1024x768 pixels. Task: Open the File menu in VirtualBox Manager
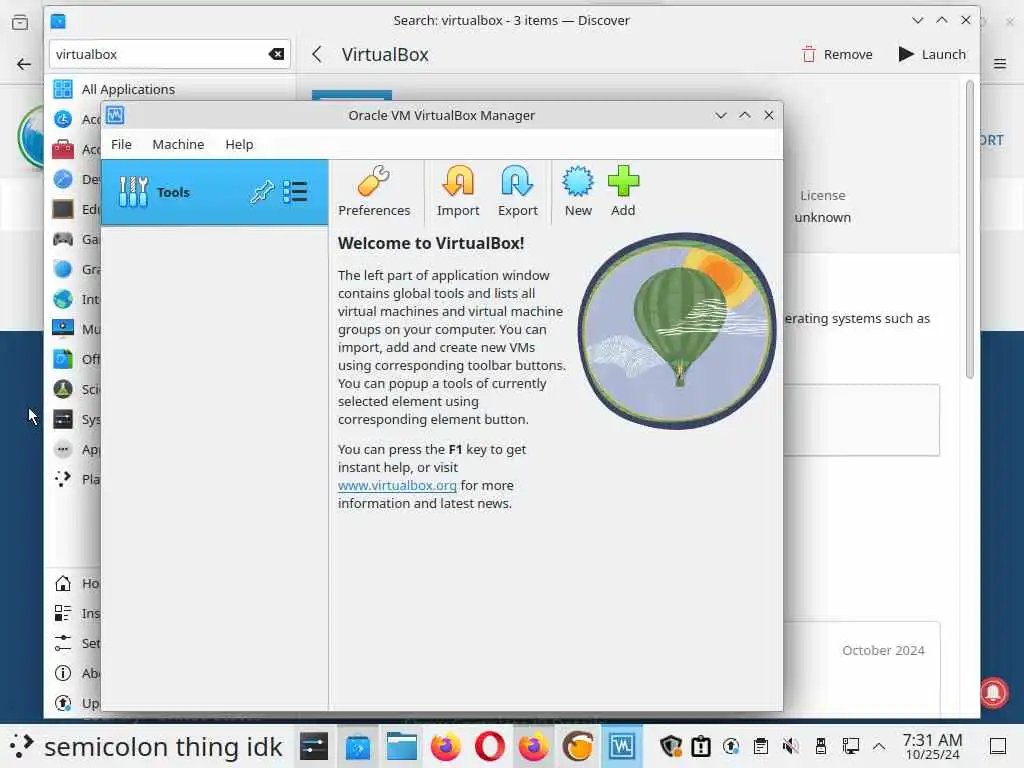click(x=121, y=144)
